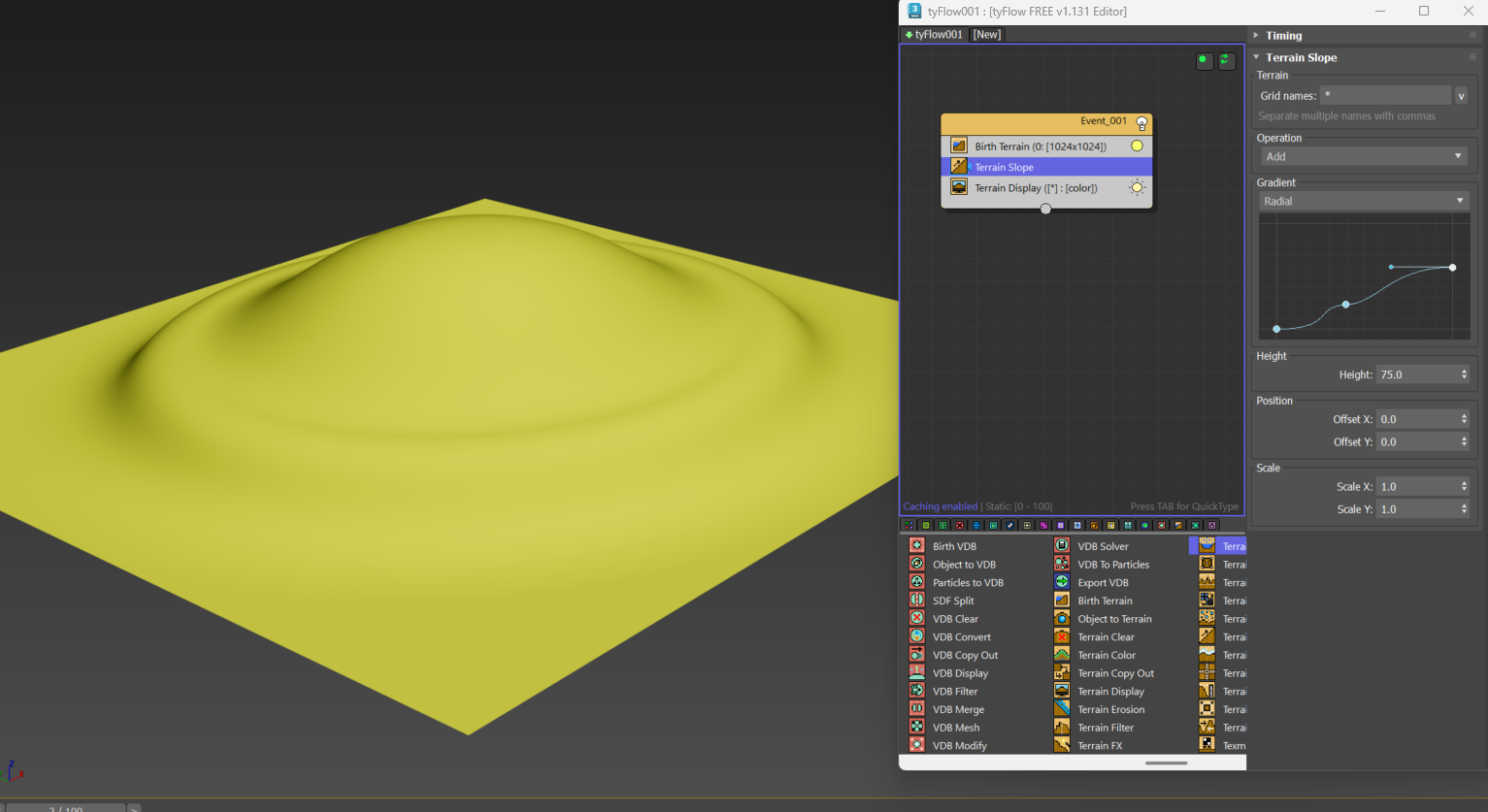Click the Birth Terrain operator icon in Event_001
1488x812 pixels.
[959, 146]
